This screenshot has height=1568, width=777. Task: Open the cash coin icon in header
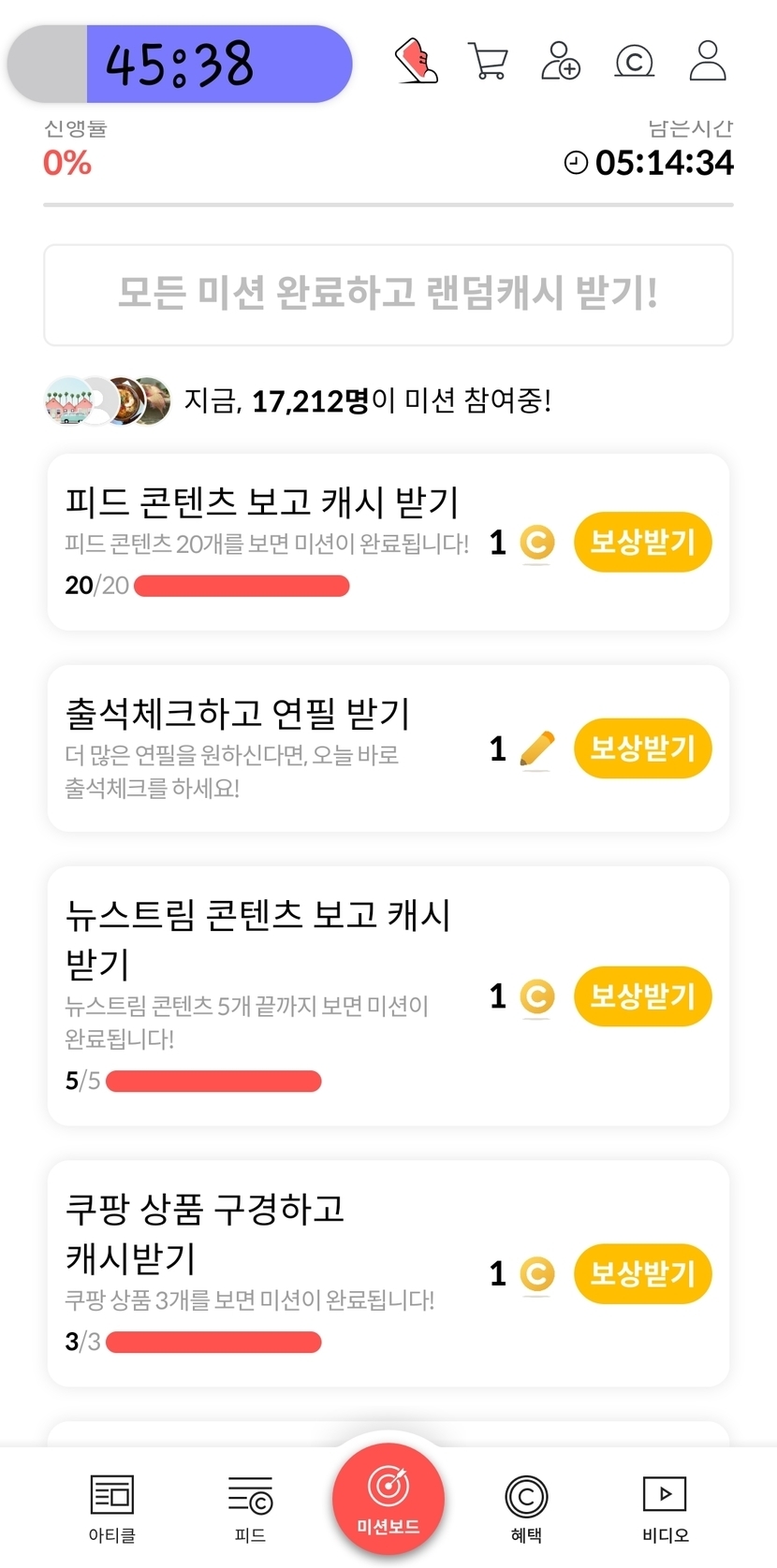tap(634, 62)
